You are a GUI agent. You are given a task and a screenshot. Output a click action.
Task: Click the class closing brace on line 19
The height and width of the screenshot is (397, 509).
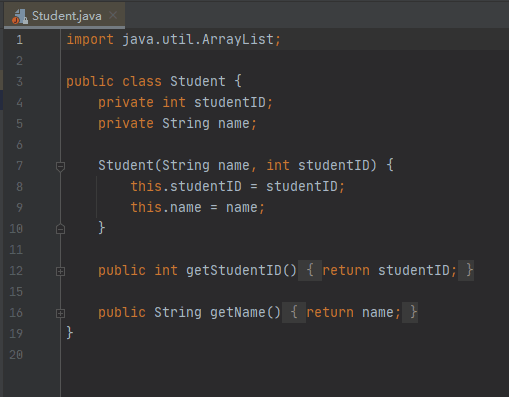[70, 333]
